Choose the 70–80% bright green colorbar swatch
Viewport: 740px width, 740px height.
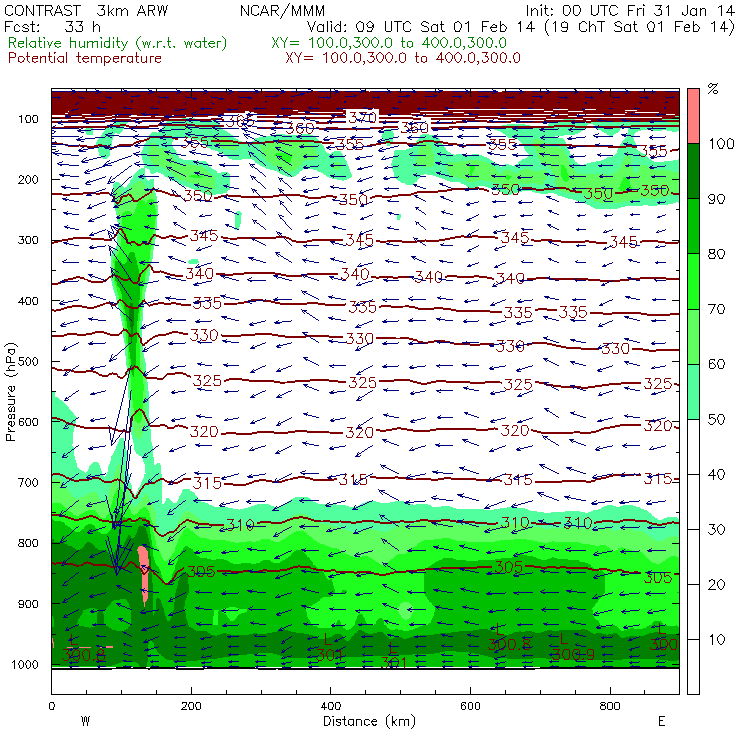[693, 281]
